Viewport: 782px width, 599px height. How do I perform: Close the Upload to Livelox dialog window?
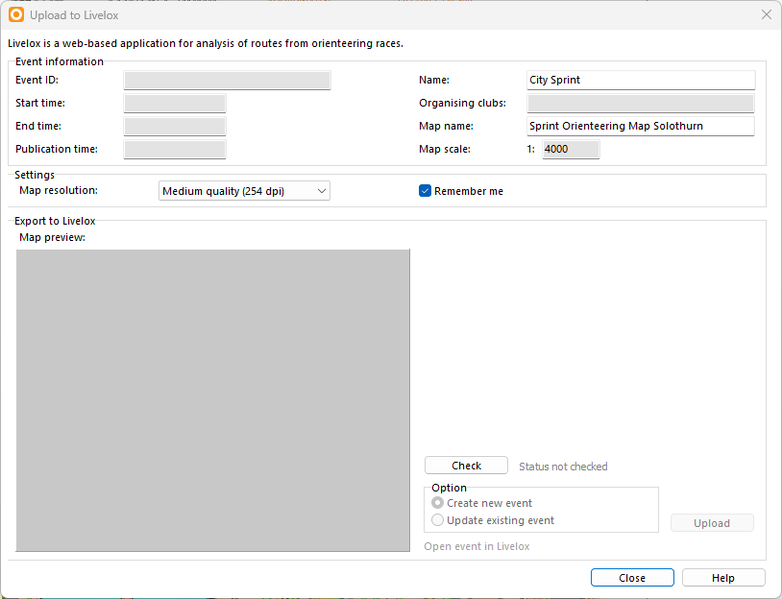coord(766,15)
